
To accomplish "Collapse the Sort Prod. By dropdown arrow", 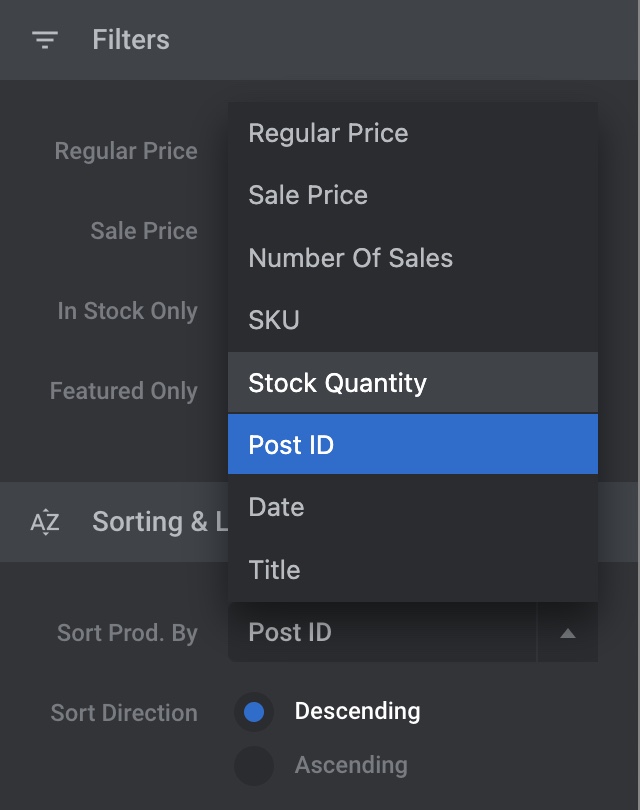I will point(567,633).
